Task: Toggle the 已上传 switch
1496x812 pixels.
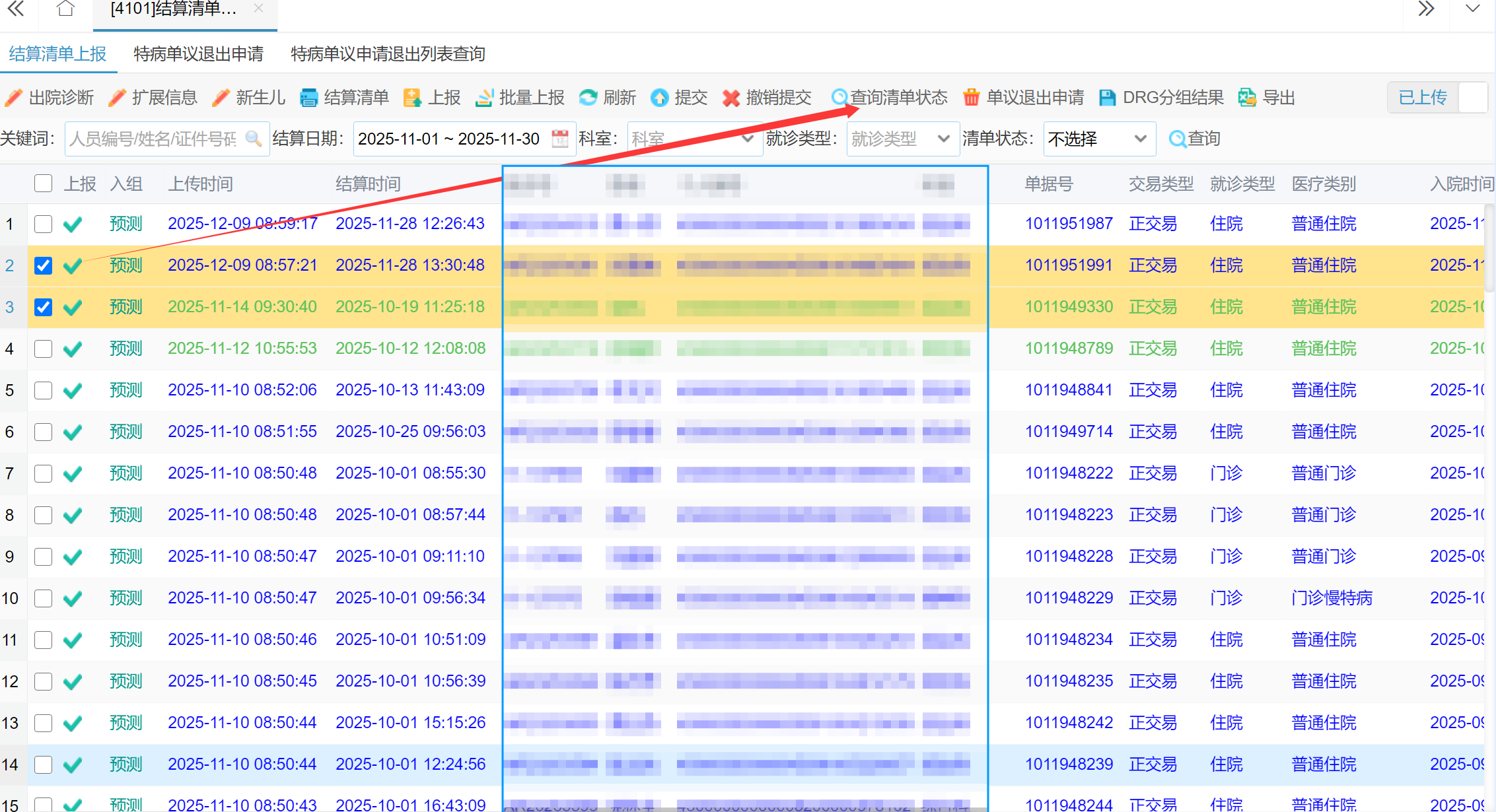Action: point(1437,98)
